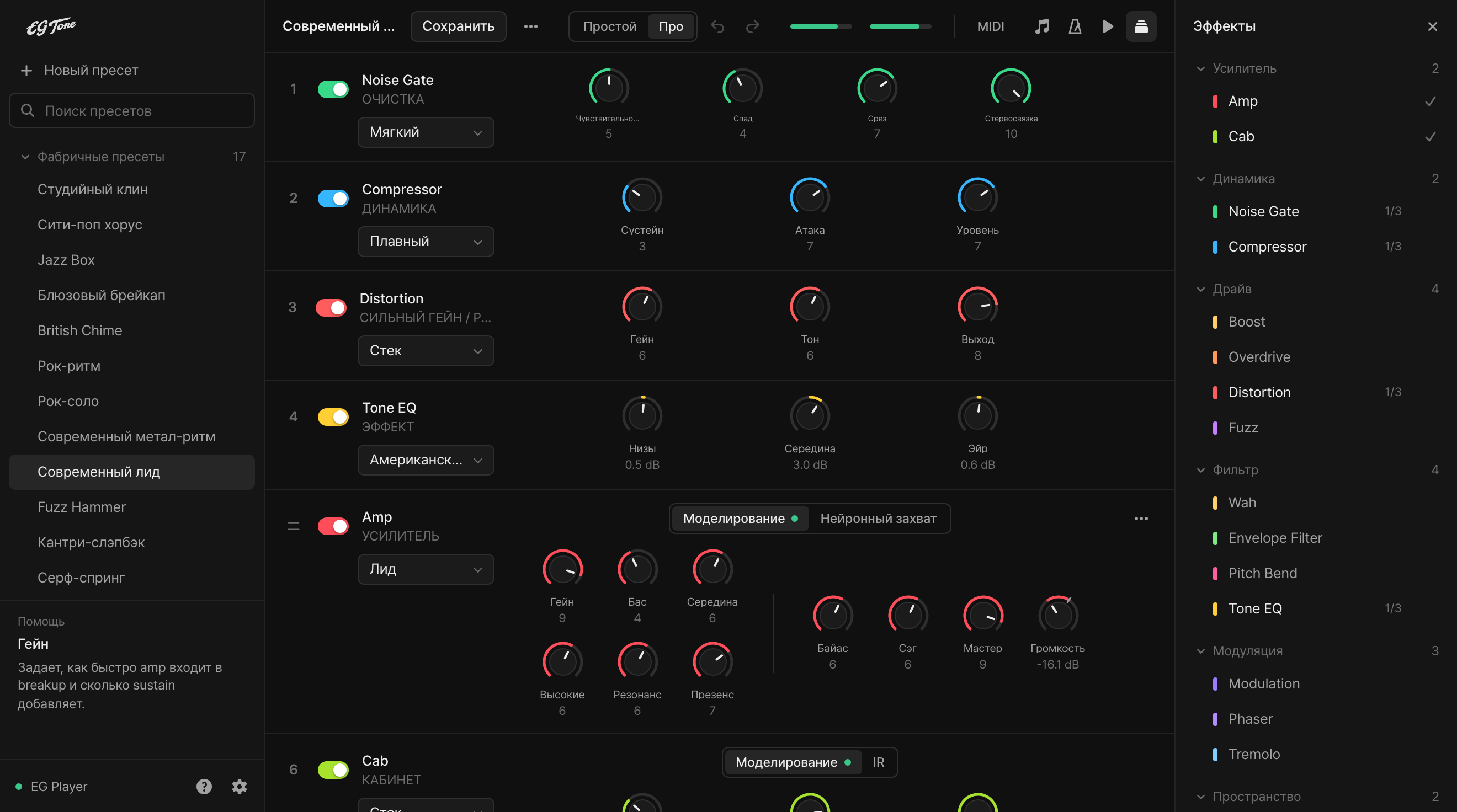Switch off the Tone EQ toggle

(x=333, y=416)
